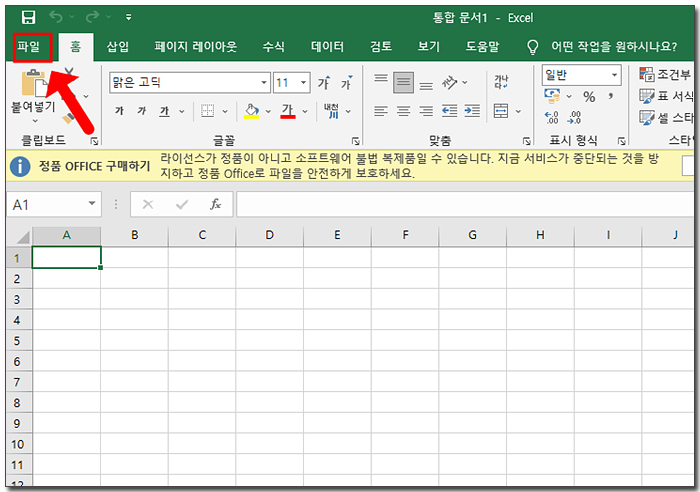The image size is (700, 492).
Task: Click Accounting Number Format icon
Action: (x=552, y=96)
